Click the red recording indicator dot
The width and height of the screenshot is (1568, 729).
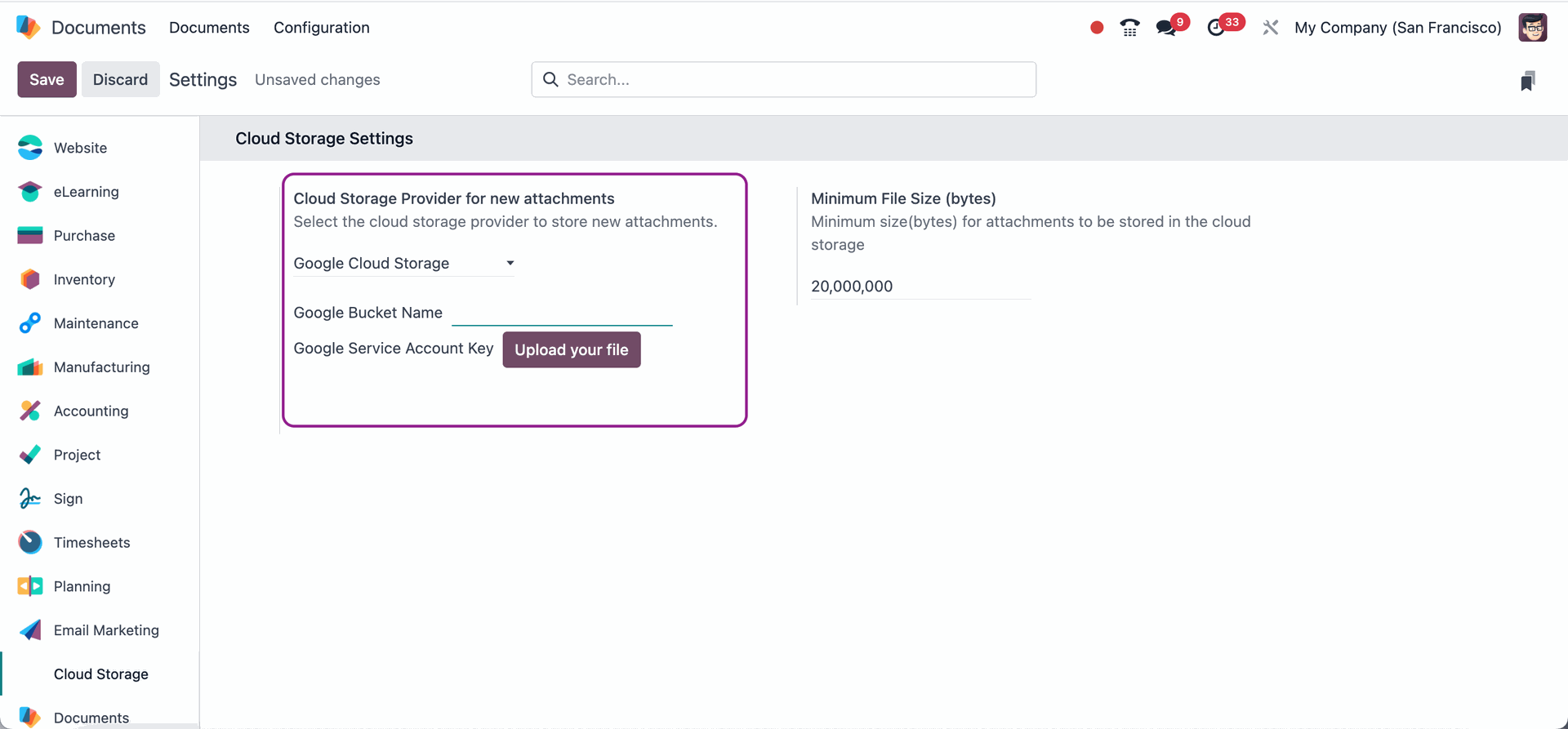tap(1097, 28)
